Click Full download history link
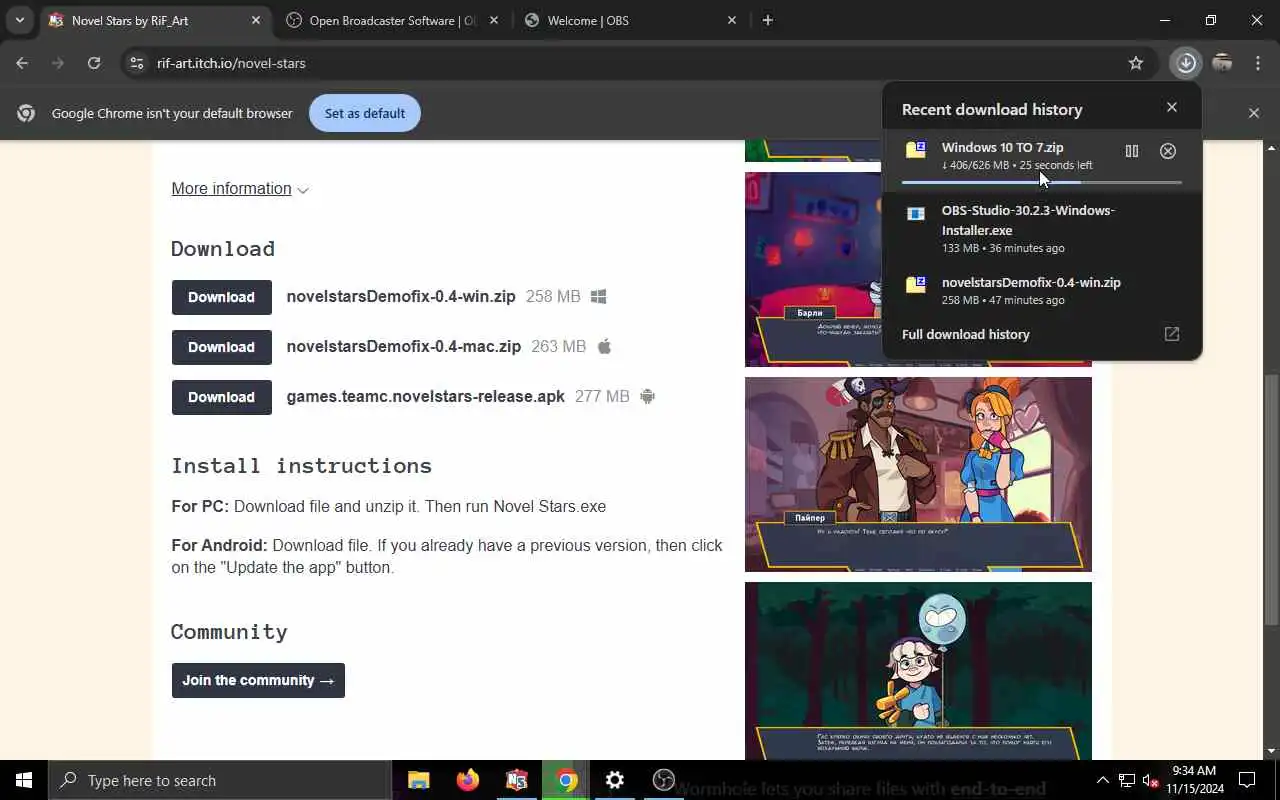 (965, 334)
